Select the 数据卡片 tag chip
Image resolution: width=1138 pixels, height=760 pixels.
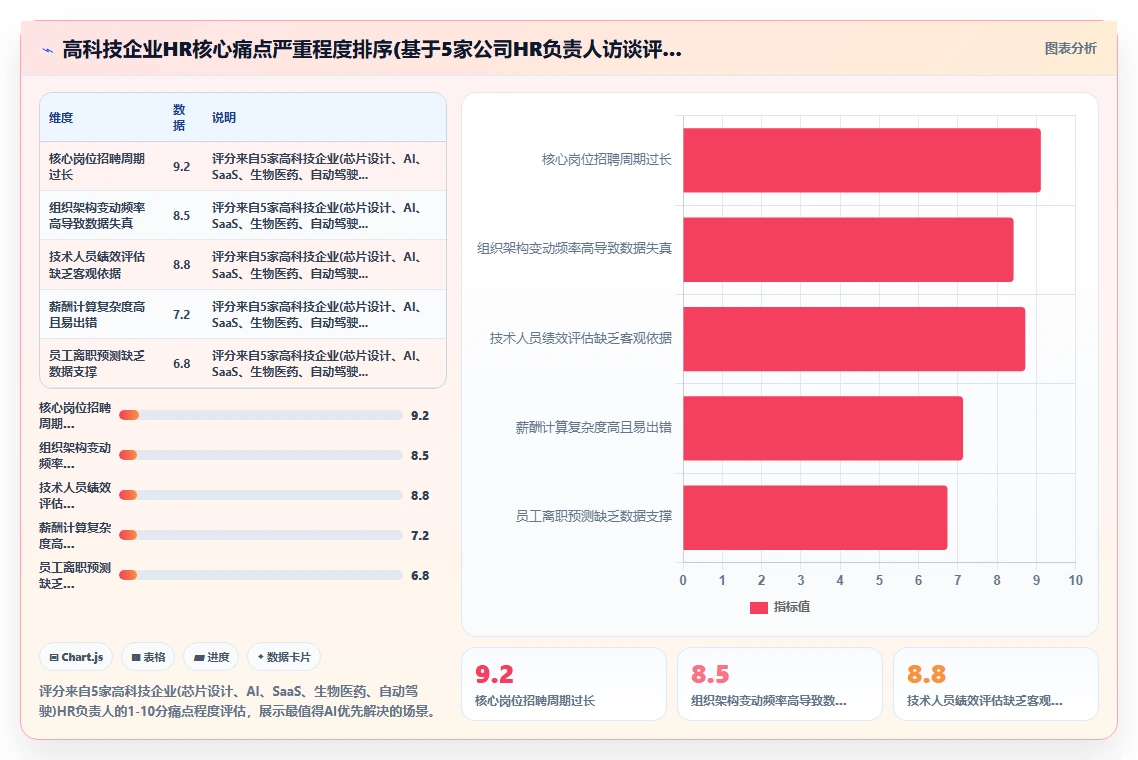[x=284, y=657]
